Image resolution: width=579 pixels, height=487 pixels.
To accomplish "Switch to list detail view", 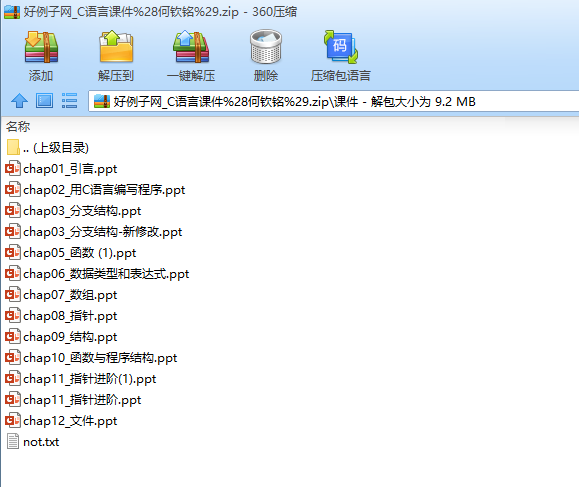I will [69, 101].
